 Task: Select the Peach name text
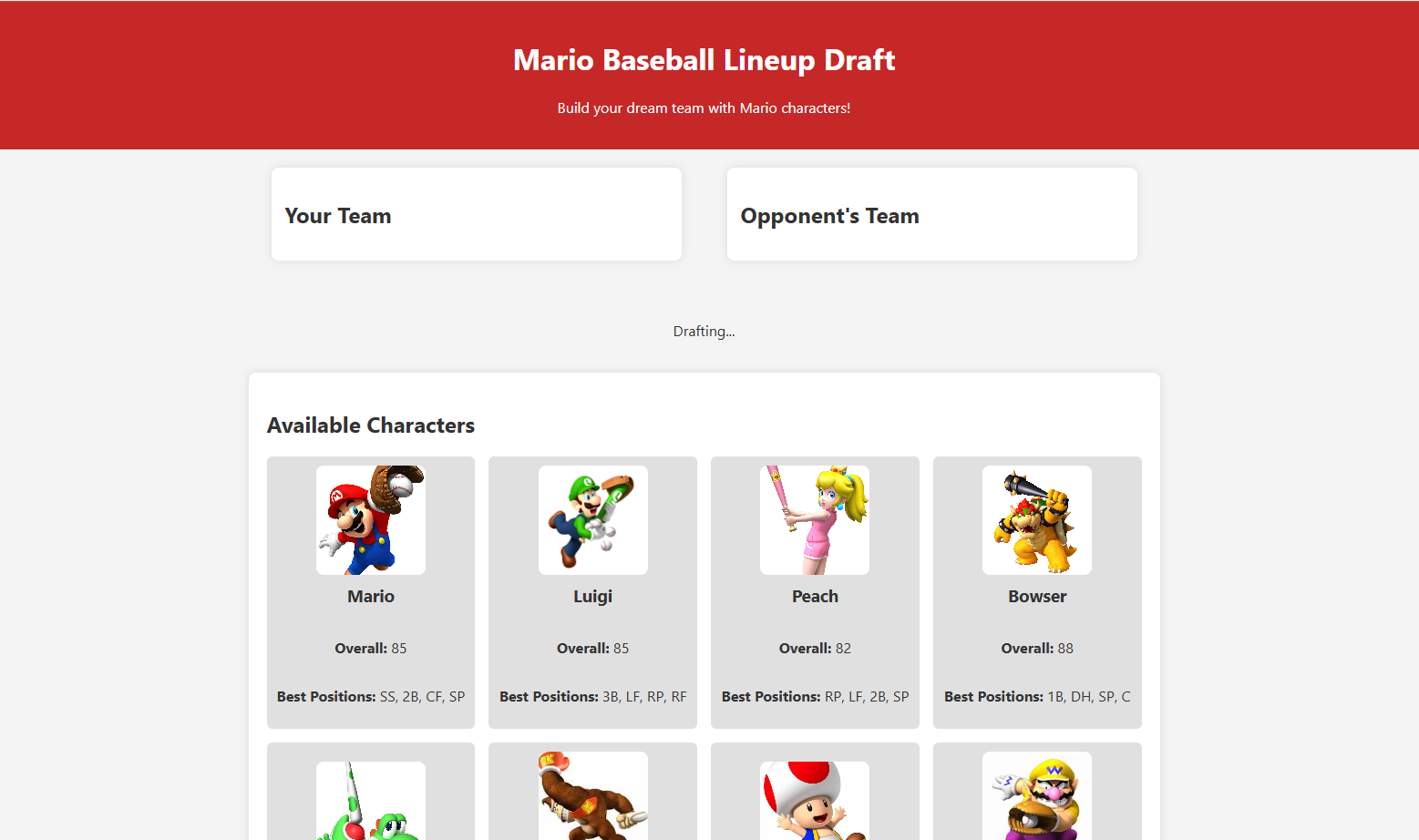tap(815, 597)
